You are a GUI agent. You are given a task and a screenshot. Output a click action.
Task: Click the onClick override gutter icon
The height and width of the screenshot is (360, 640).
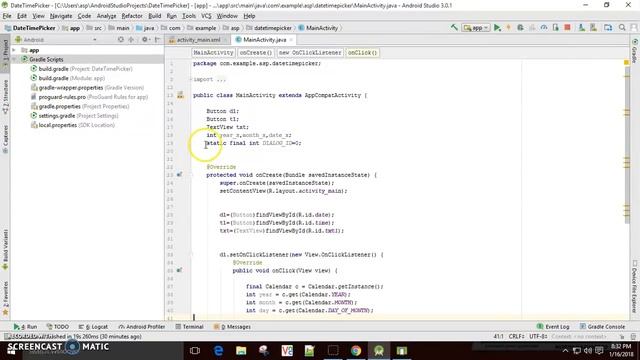tap(180, 270)
